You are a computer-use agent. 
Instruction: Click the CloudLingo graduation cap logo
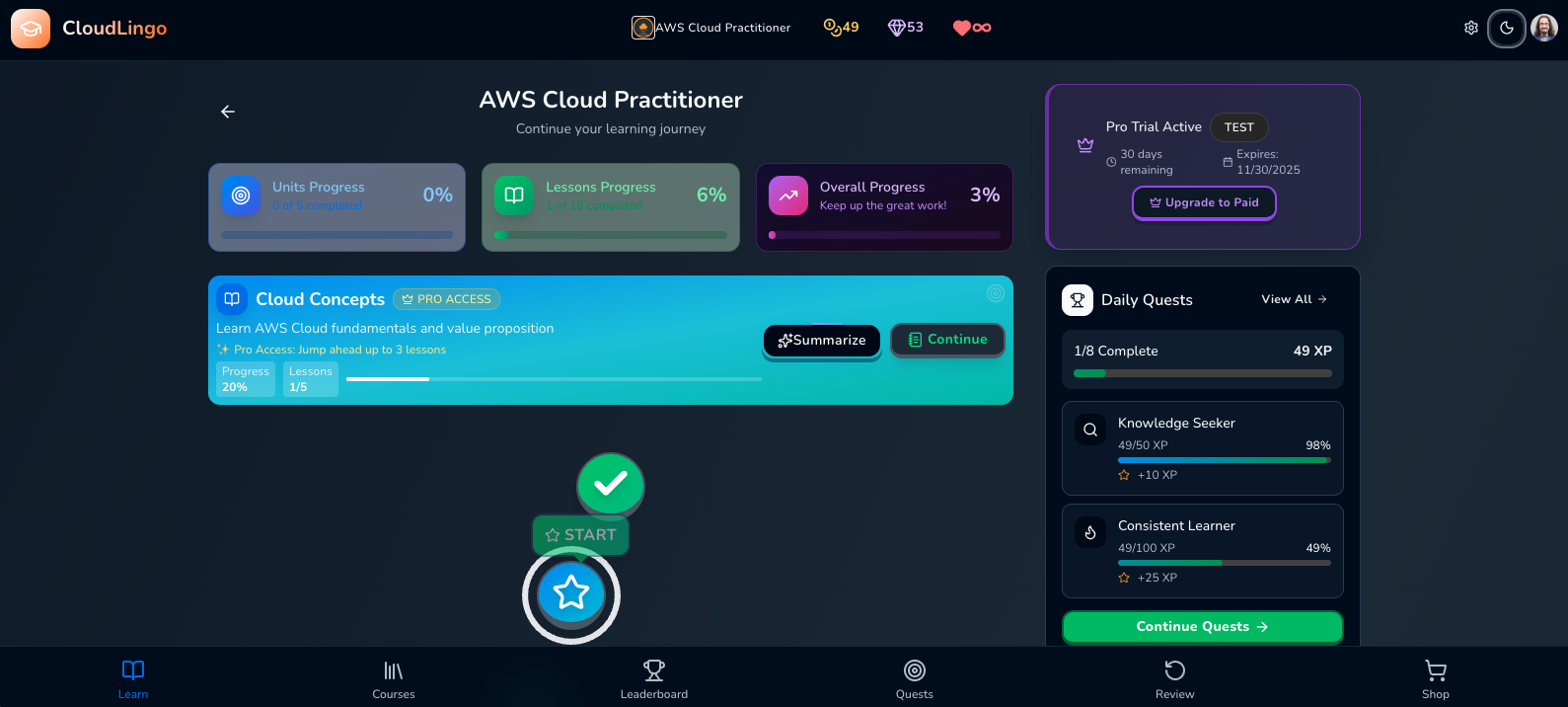31,29
